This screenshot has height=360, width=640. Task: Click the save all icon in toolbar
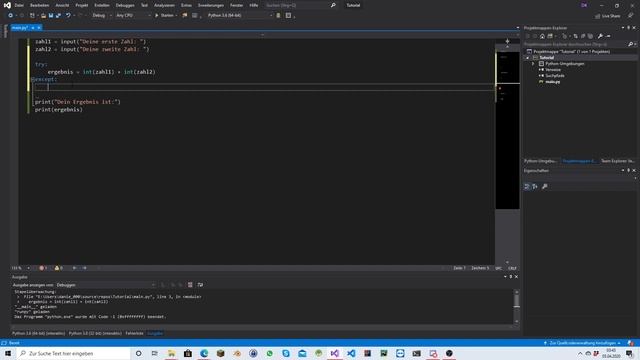pos(58,16)
